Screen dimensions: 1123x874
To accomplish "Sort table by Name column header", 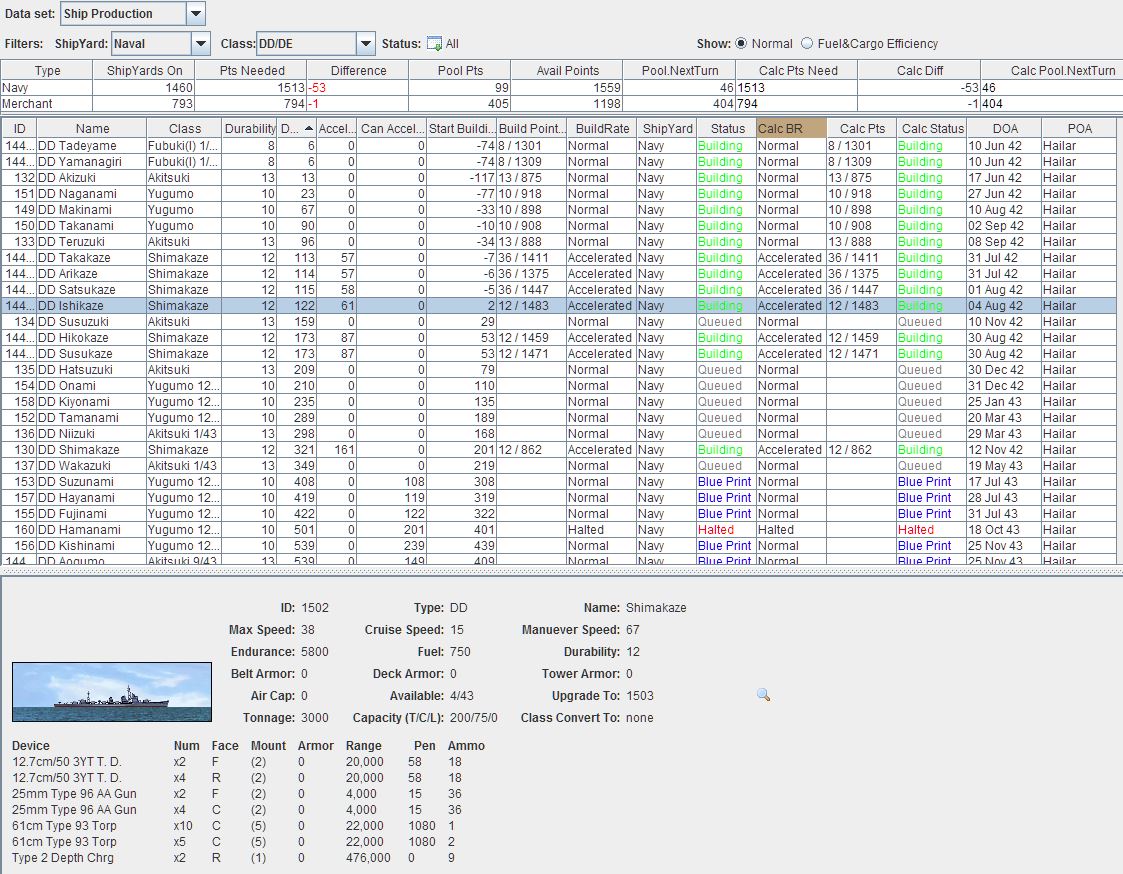I will [92, 128].
